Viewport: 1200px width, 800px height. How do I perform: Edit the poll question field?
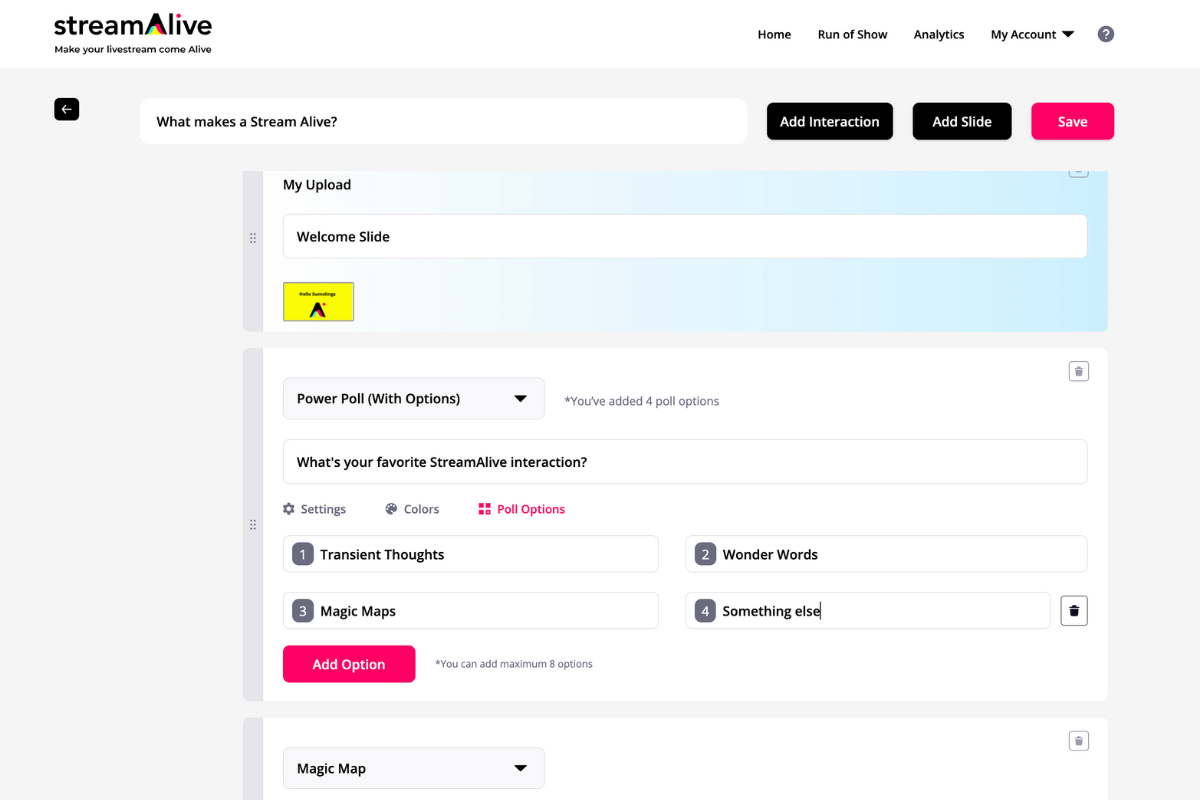pyautogui.click(x=685, y=462)
